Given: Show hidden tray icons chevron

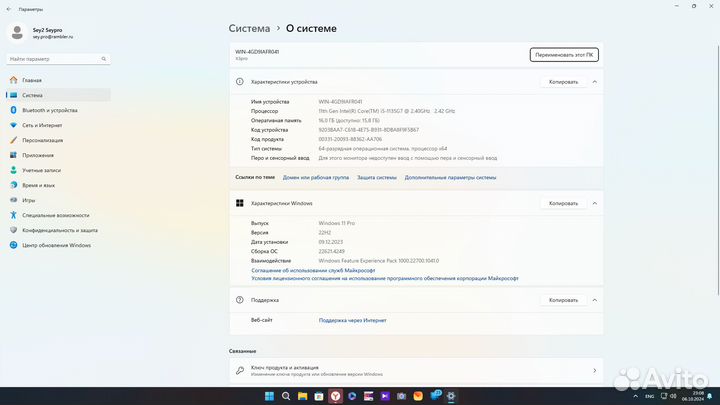Looking at the screenshot, I should click(x=636, y=396).
